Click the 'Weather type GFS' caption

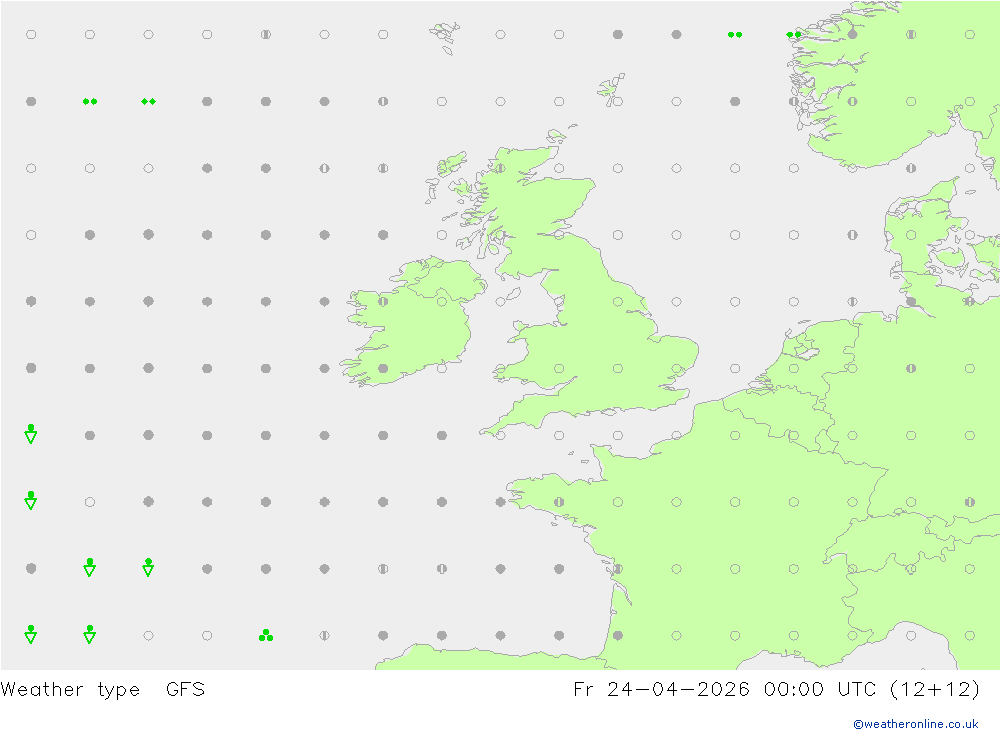(103, 690)
